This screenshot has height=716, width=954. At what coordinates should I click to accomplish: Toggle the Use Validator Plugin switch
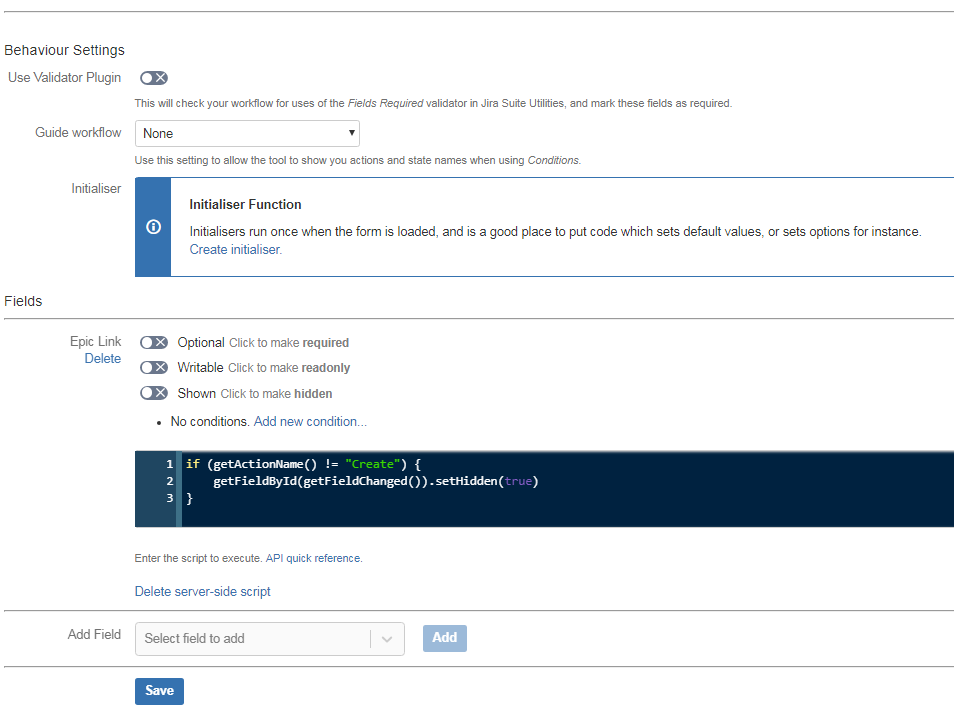click(x=153, y=78)
